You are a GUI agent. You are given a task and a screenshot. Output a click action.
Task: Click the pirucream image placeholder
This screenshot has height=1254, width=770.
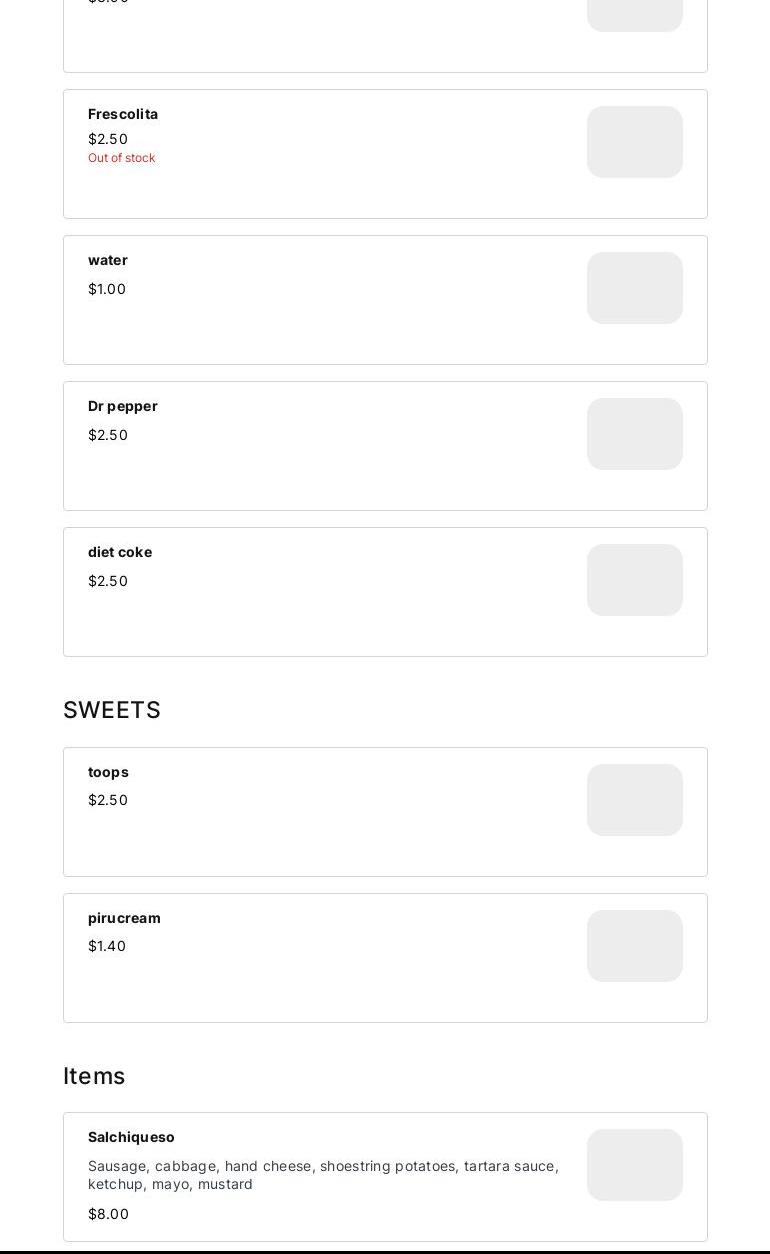click(634, 946)
